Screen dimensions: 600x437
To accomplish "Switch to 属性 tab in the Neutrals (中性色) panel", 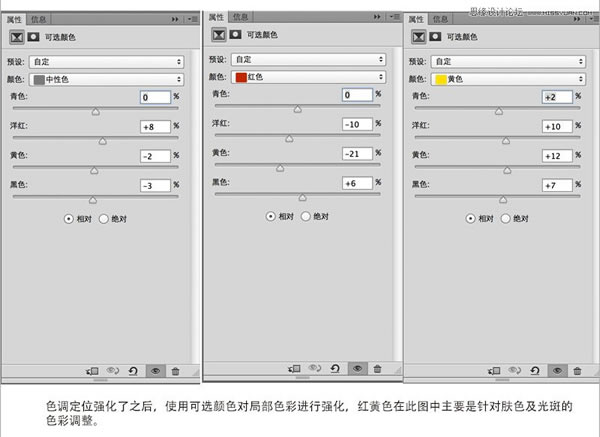I will 14,19.
